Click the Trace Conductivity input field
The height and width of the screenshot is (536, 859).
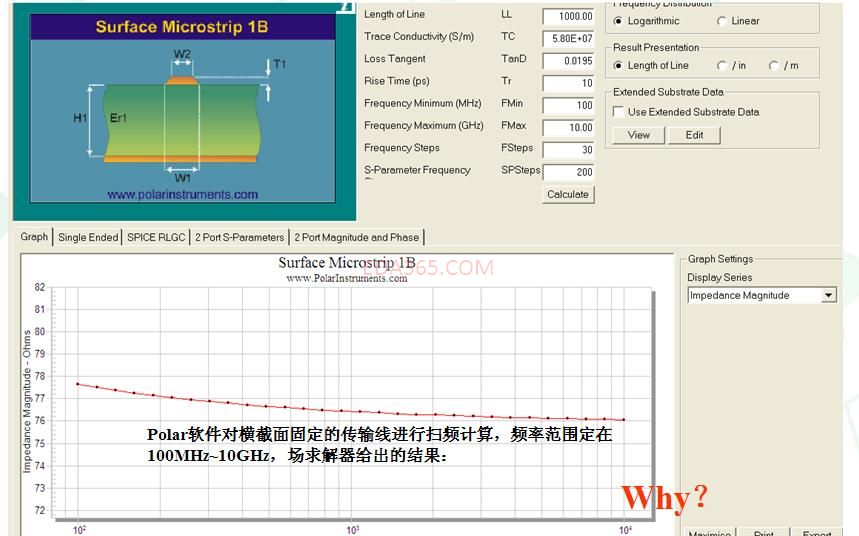click(x=568, y=38)
